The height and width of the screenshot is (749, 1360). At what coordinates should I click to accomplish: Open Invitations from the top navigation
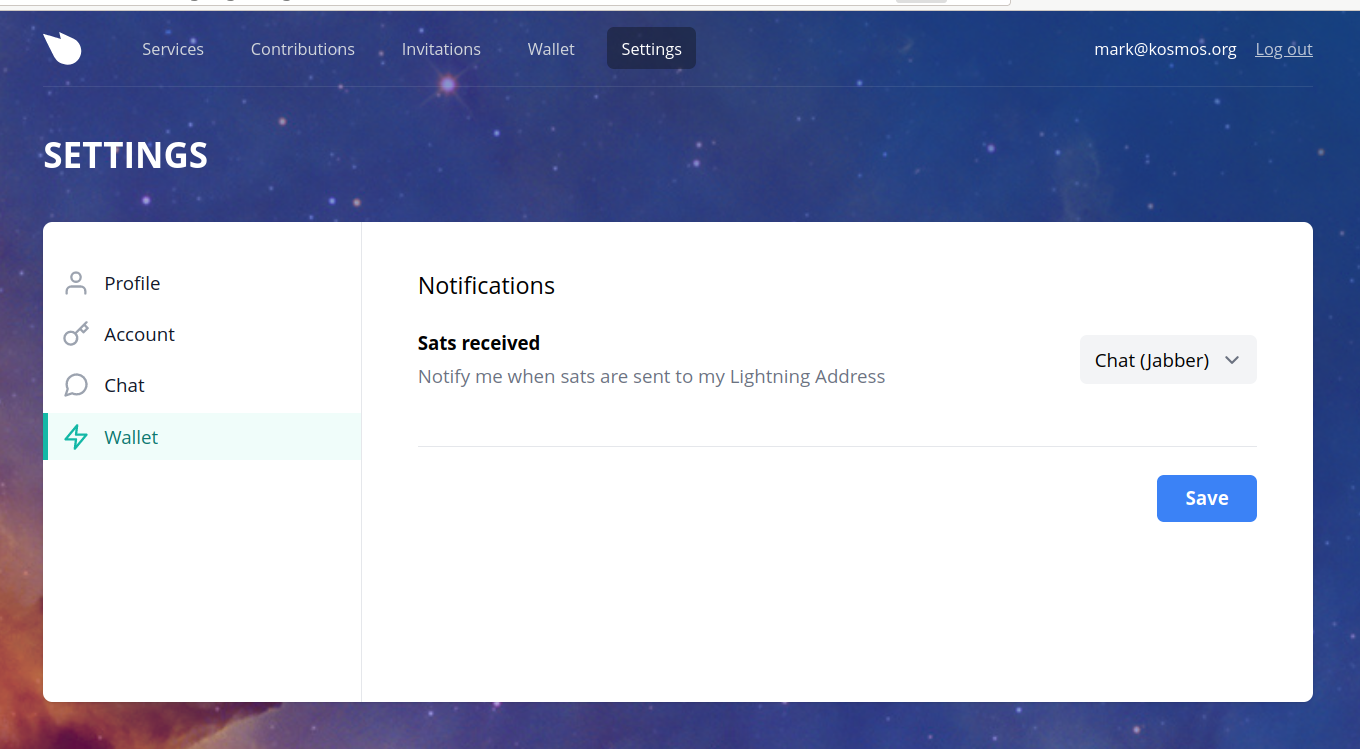coord(441,49)
